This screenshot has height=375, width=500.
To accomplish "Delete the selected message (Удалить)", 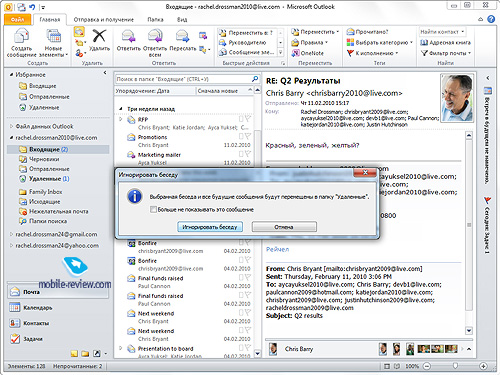I will click(x=99, y=40).
